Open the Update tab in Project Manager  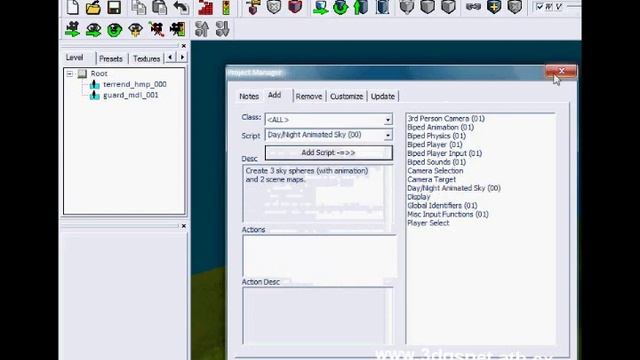tap(383, 96)
